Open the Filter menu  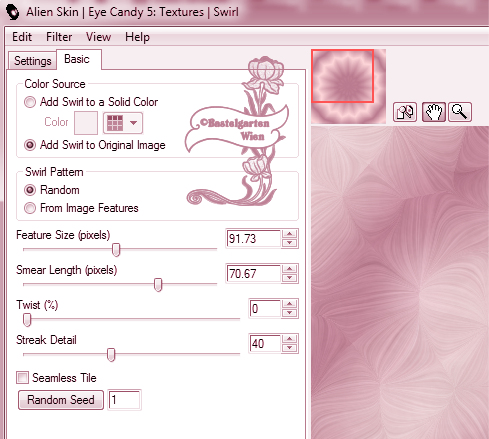(59, 37)
